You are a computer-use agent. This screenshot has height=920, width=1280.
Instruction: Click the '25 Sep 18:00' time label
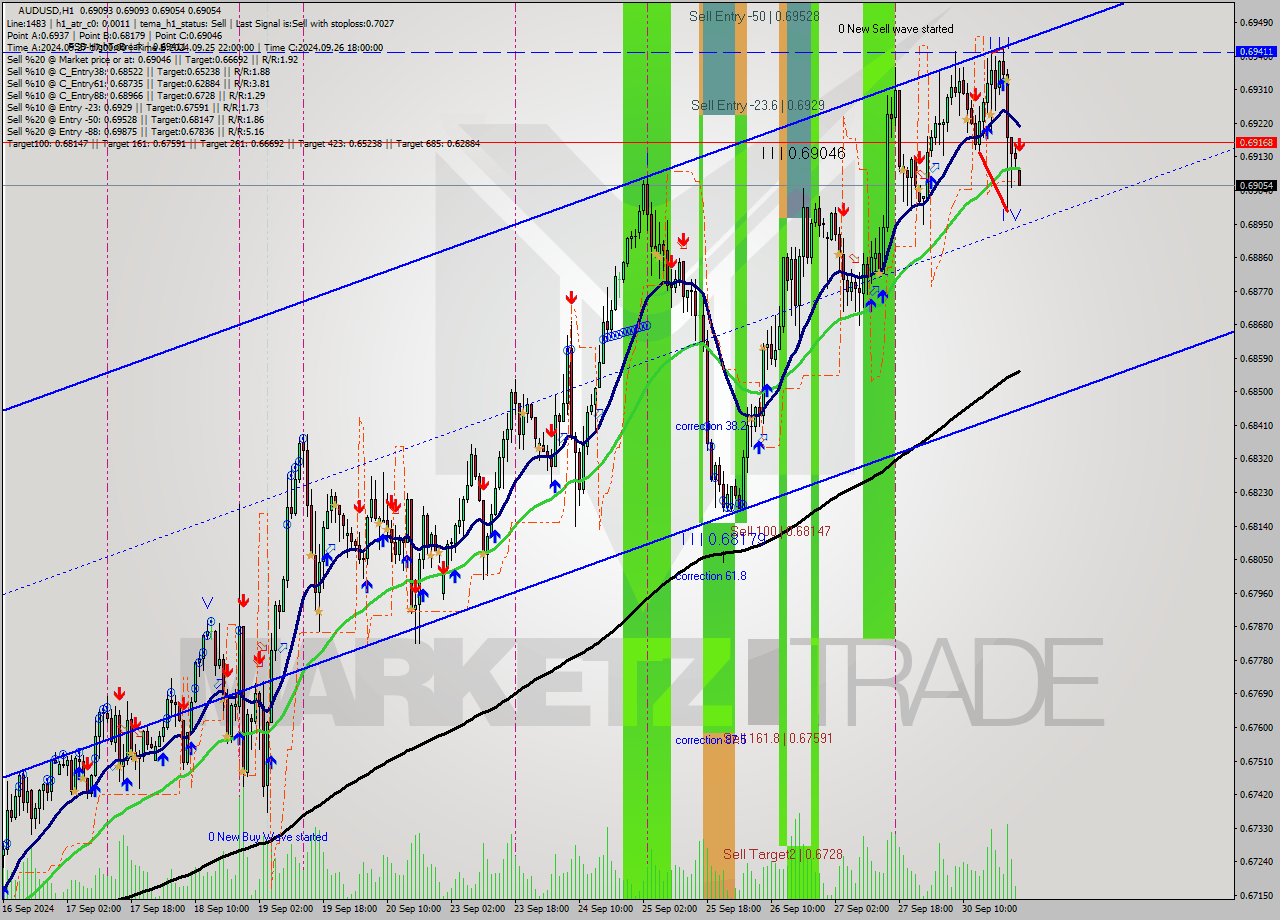coord(734,909)
